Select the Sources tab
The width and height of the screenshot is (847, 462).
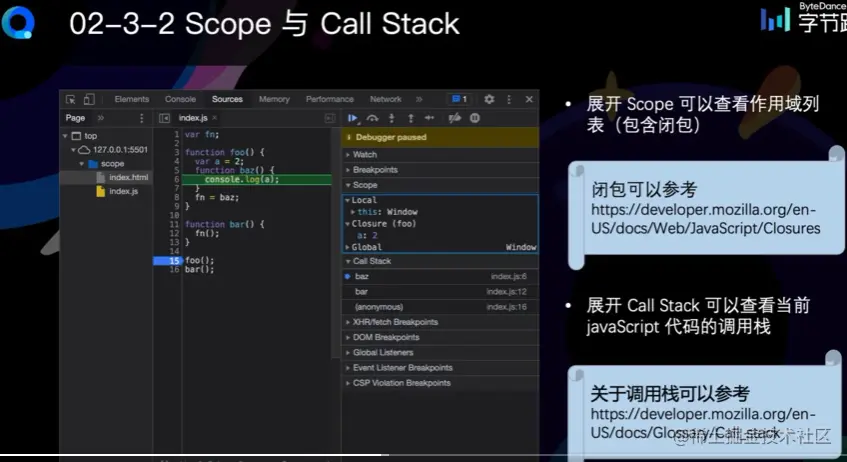227,99
